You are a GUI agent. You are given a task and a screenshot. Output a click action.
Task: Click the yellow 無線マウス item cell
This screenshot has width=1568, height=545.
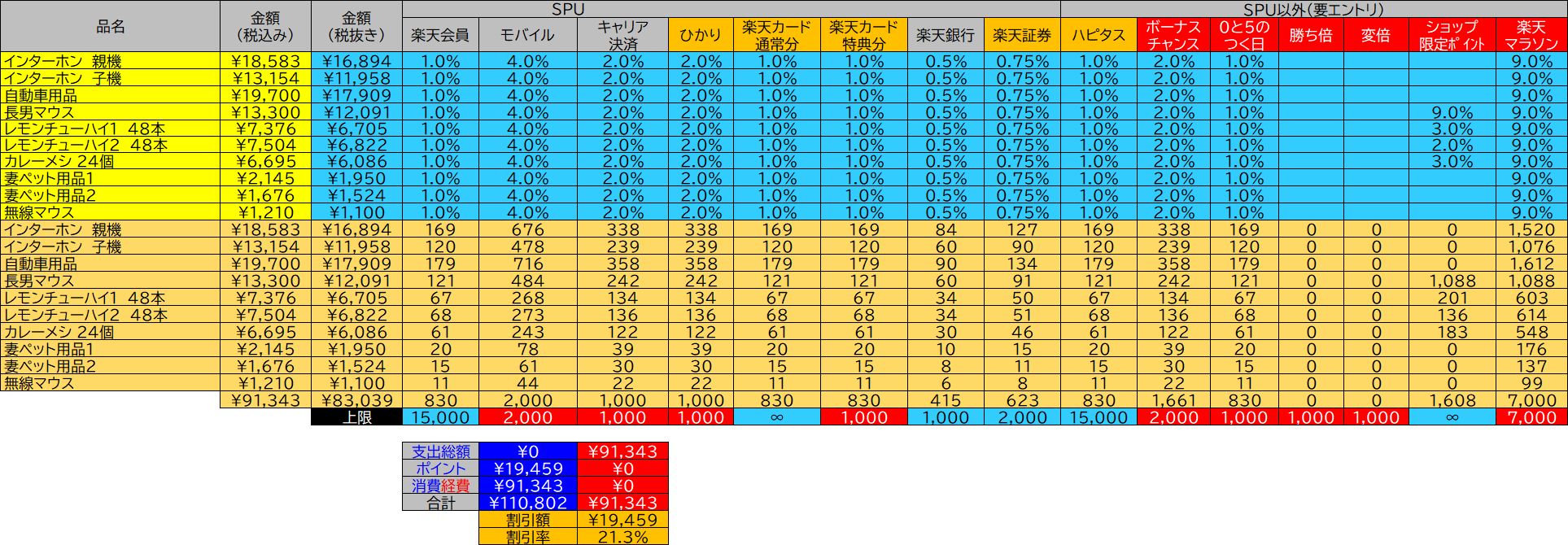[x=111, y=212]
